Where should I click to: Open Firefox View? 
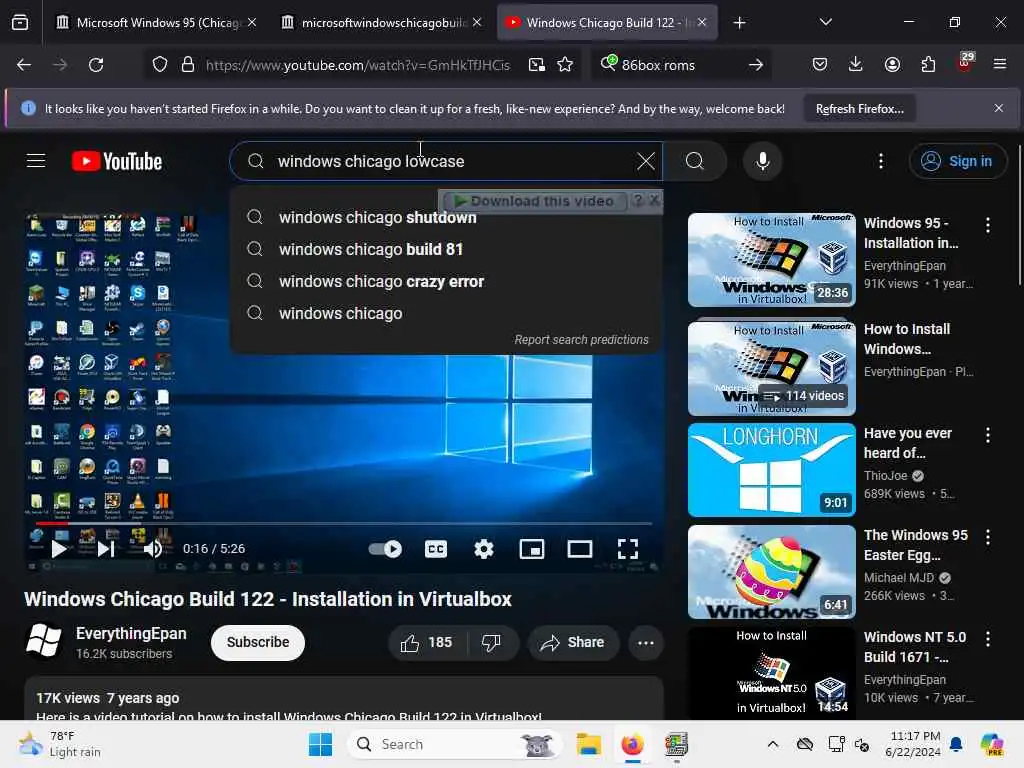pos(20,22)
